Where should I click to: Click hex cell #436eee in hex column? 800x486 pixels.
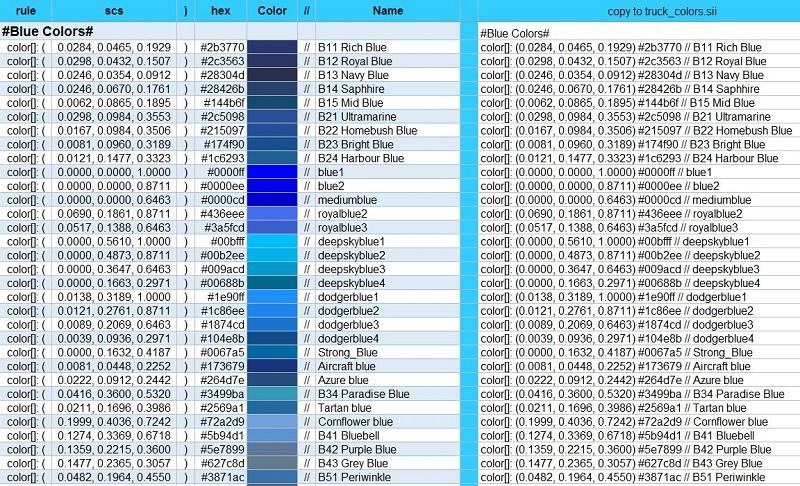coord(220,214)
